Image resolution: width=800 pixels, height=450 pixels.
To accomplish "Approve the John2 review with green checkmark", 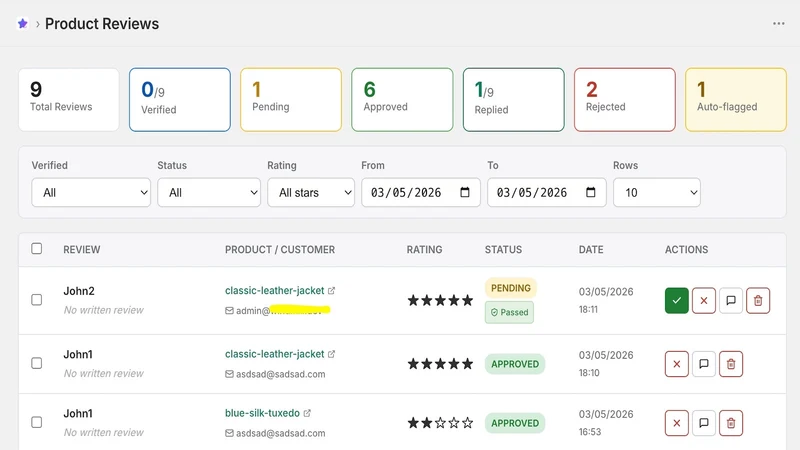I will click(677, 301).
